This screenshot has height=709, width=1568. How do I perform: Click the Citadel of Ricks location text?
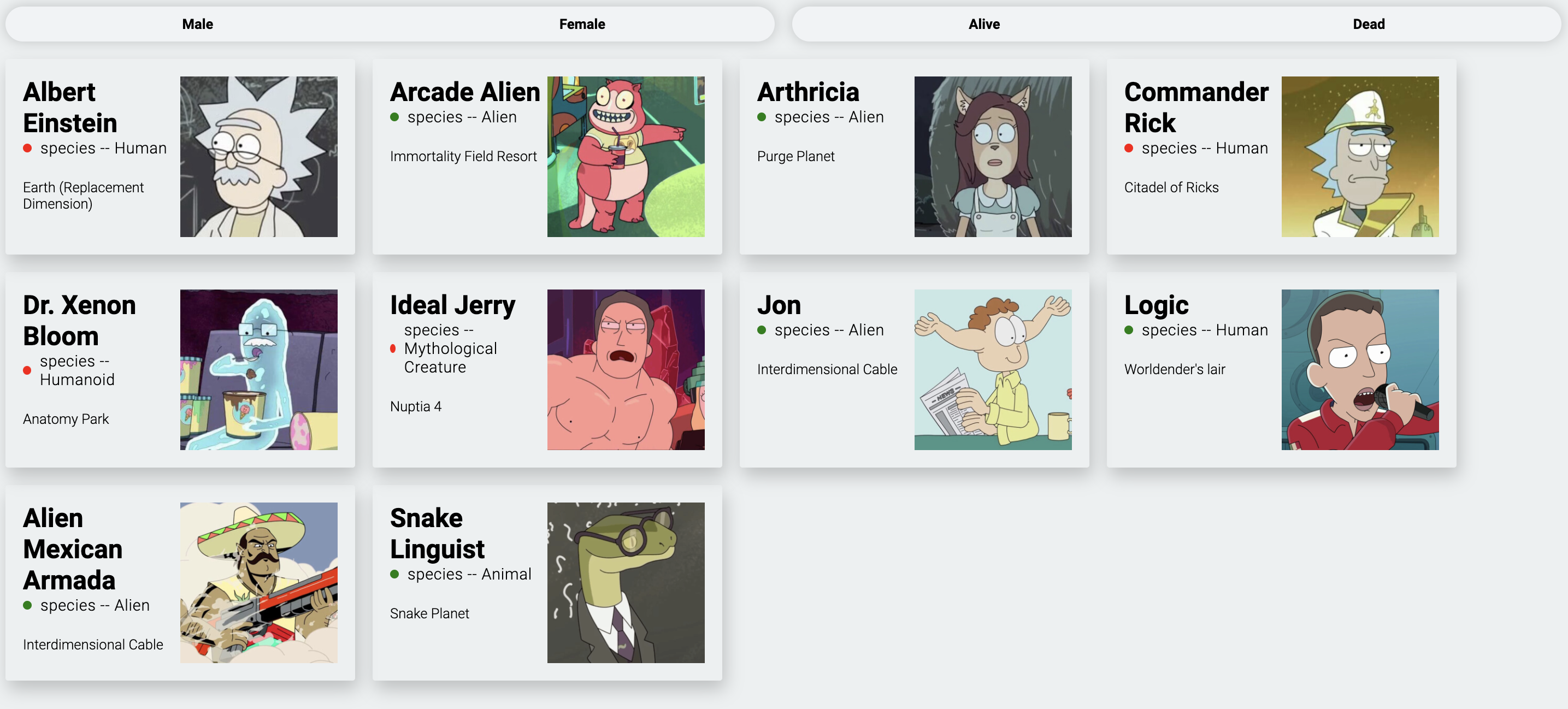point(1172,187)
